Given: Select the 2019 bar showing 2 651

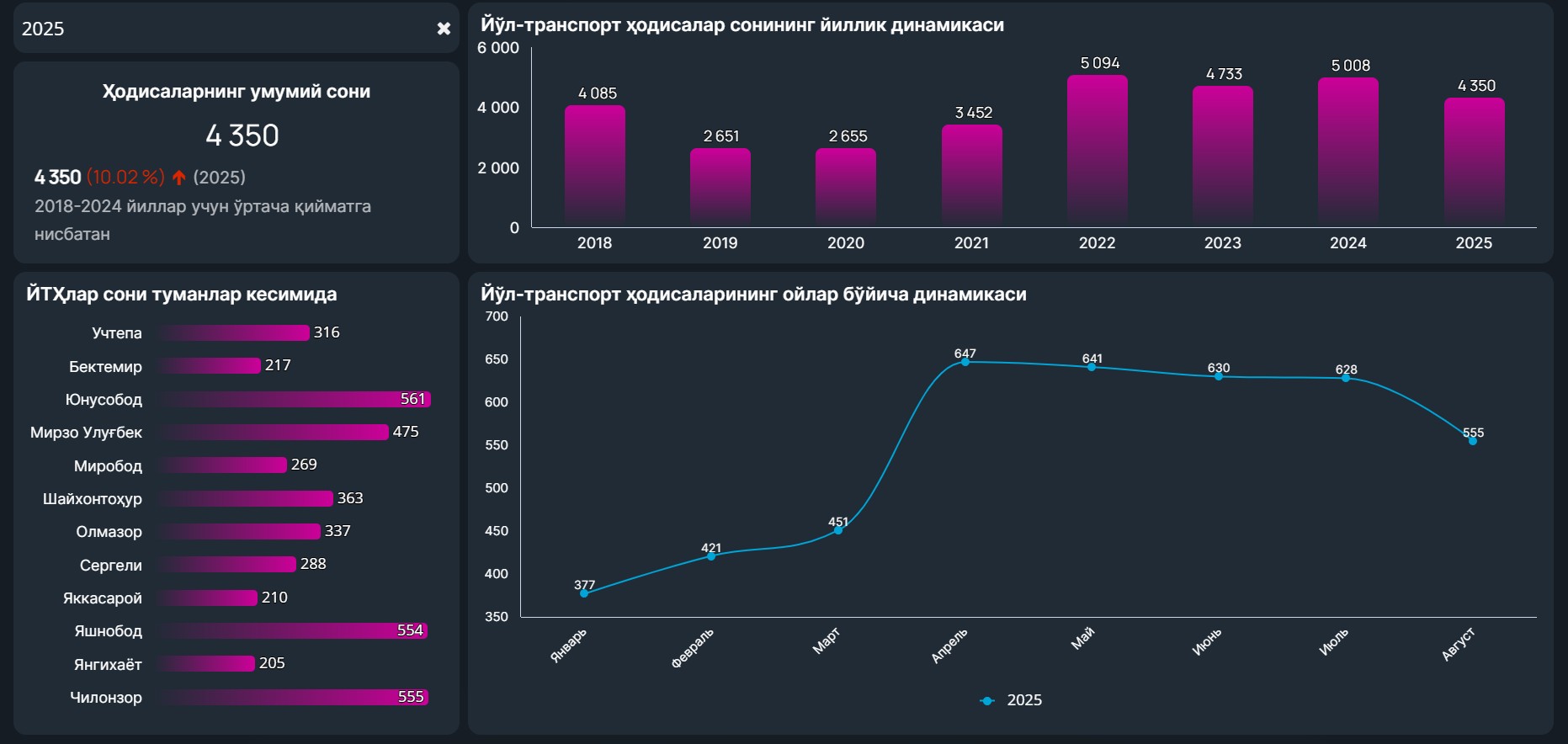Looking at the screenshot, I should [x=720, y=187].
